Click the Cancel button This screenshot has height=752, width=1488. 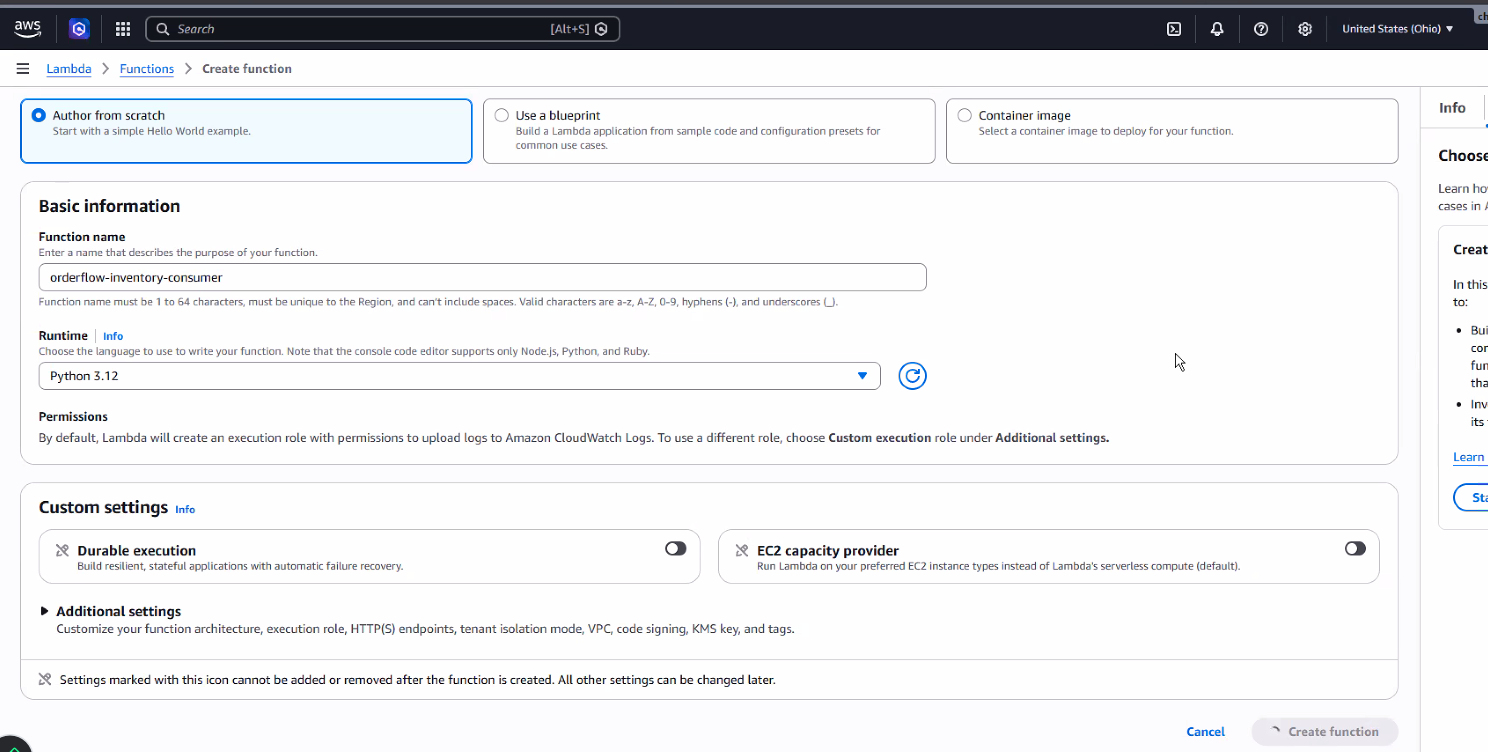[1206, 732]
